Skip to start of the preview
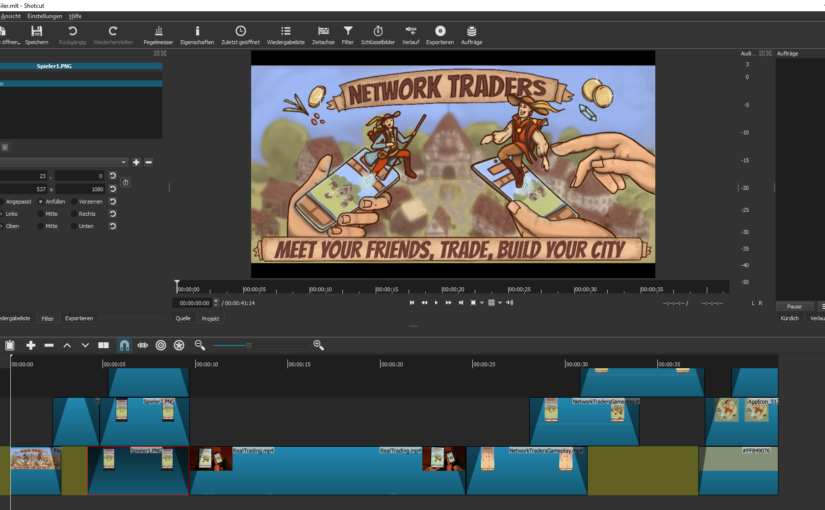 (412, 303)
